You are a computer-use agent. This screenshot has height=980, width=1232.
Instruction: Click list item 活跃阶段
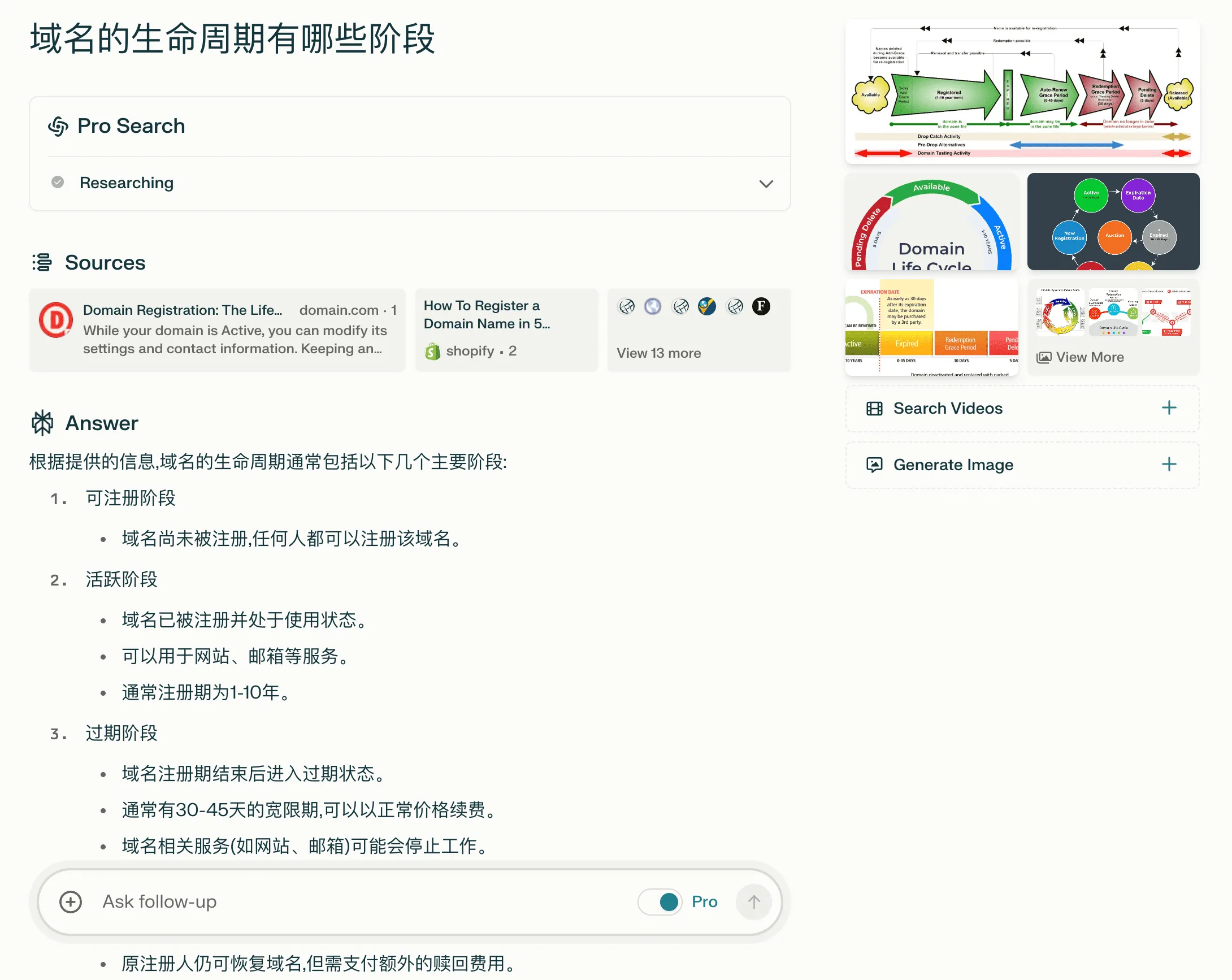pyautogui.click(x=121, y=579)
